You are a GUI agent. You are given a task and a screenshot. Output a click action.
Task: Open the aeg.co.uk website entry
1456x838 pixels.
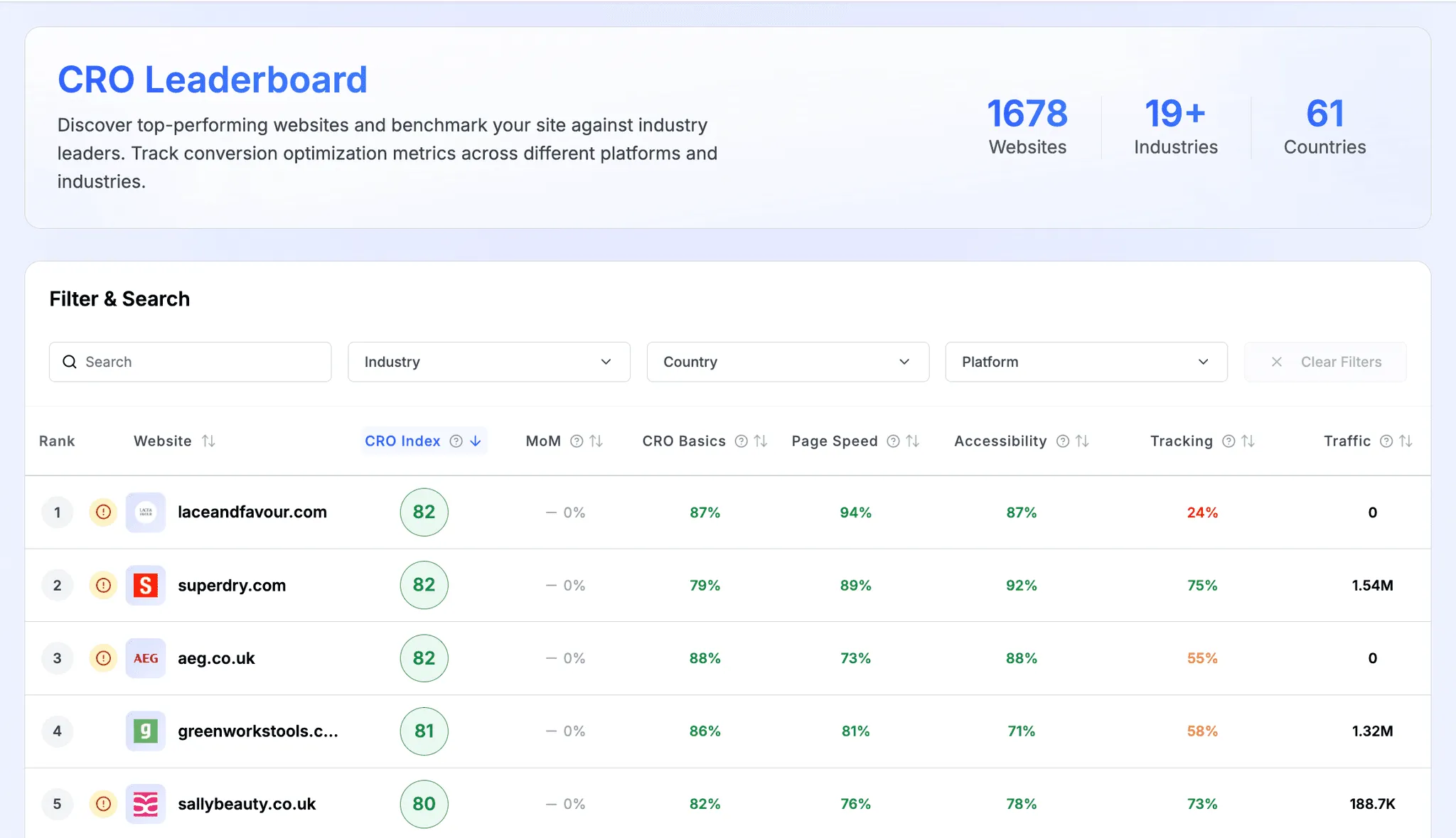pos(216,658)
